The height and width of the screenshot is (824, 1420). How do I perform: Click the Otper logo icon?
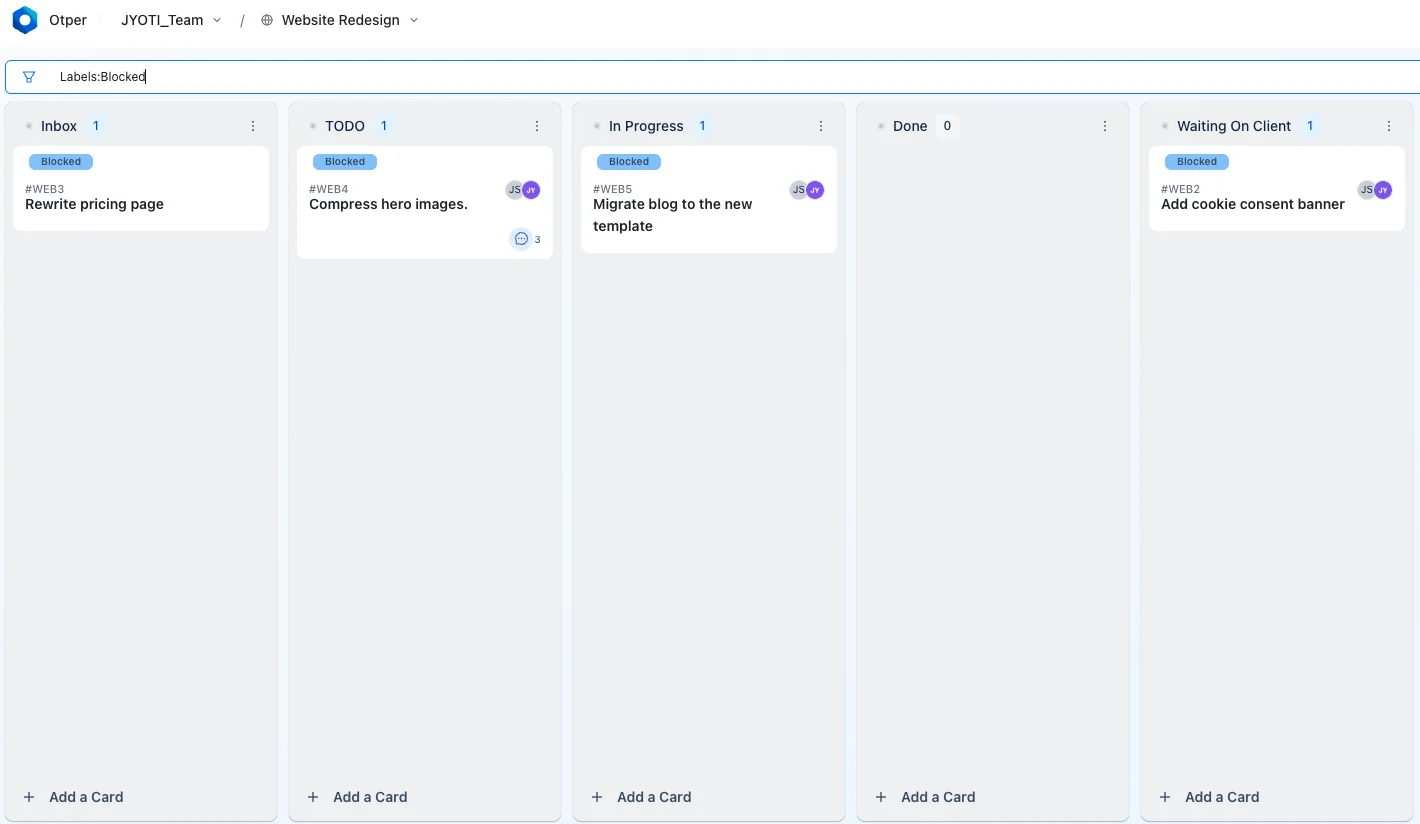[x=25, y=20]
